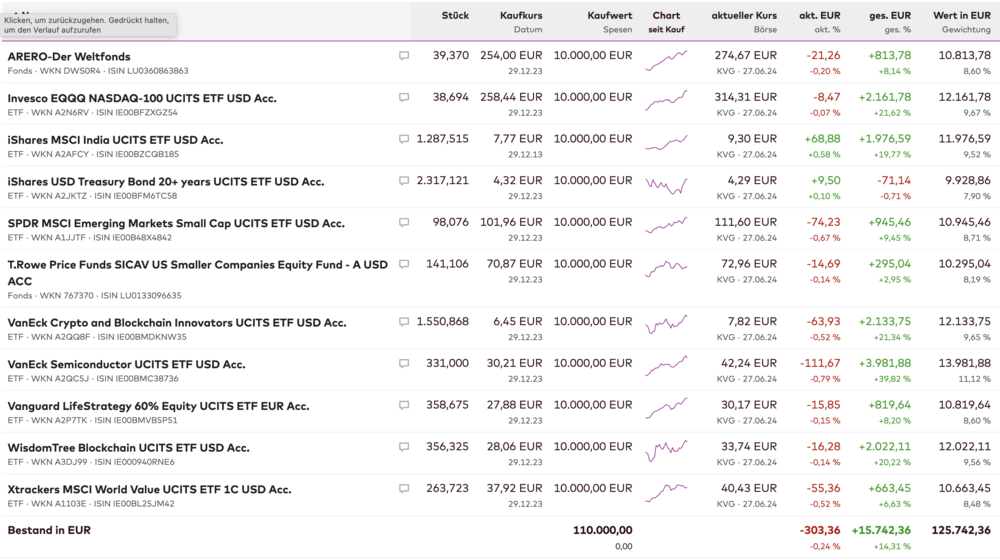Screen dimensions: 1000x560
Task: Click the comment icon for iShares MSCI India
Action: click(404, 140)
